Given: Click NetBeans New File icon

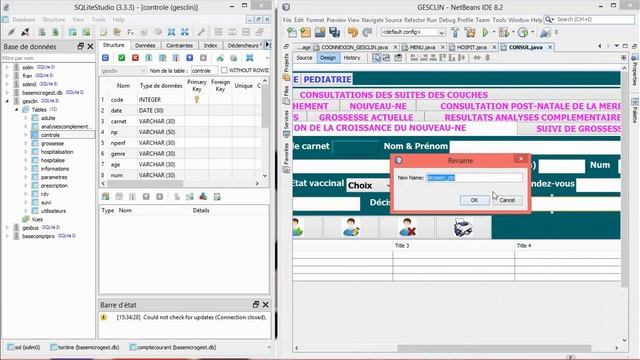Looking at the screenshot, I should [x=292, y=32].
